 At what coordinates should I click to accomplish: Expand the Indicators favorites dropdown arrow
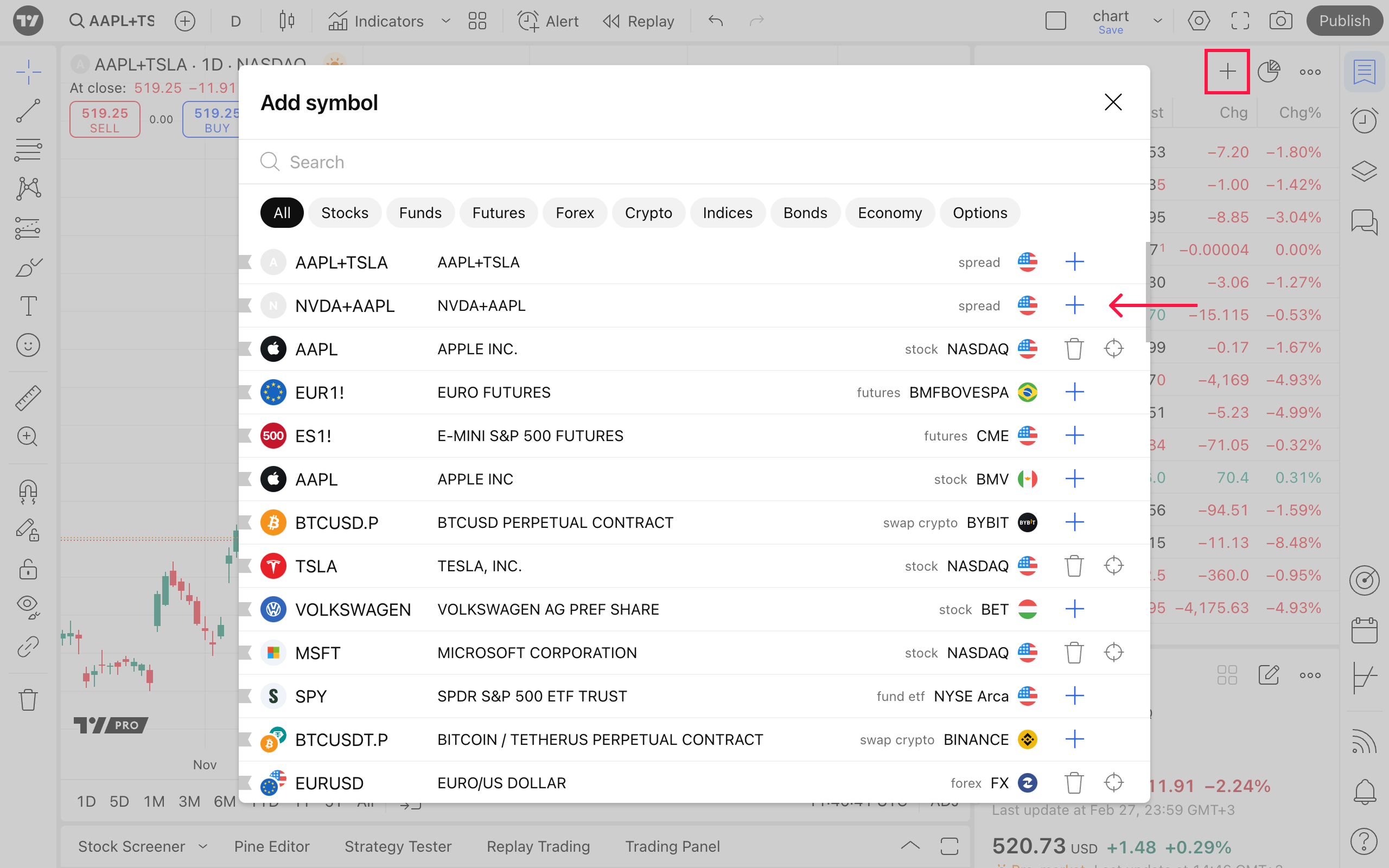[445, 21]
